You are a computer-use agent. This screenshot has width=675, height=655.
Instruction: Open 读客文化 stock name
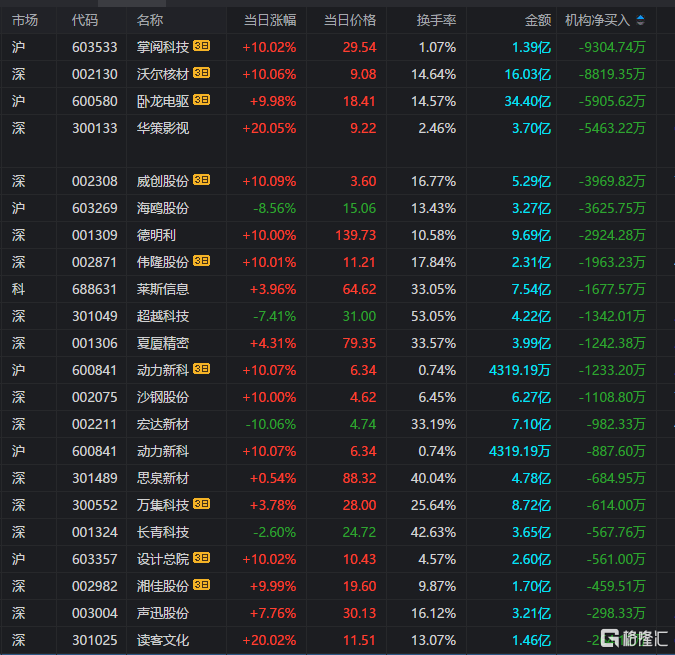(x=163, y=640)
